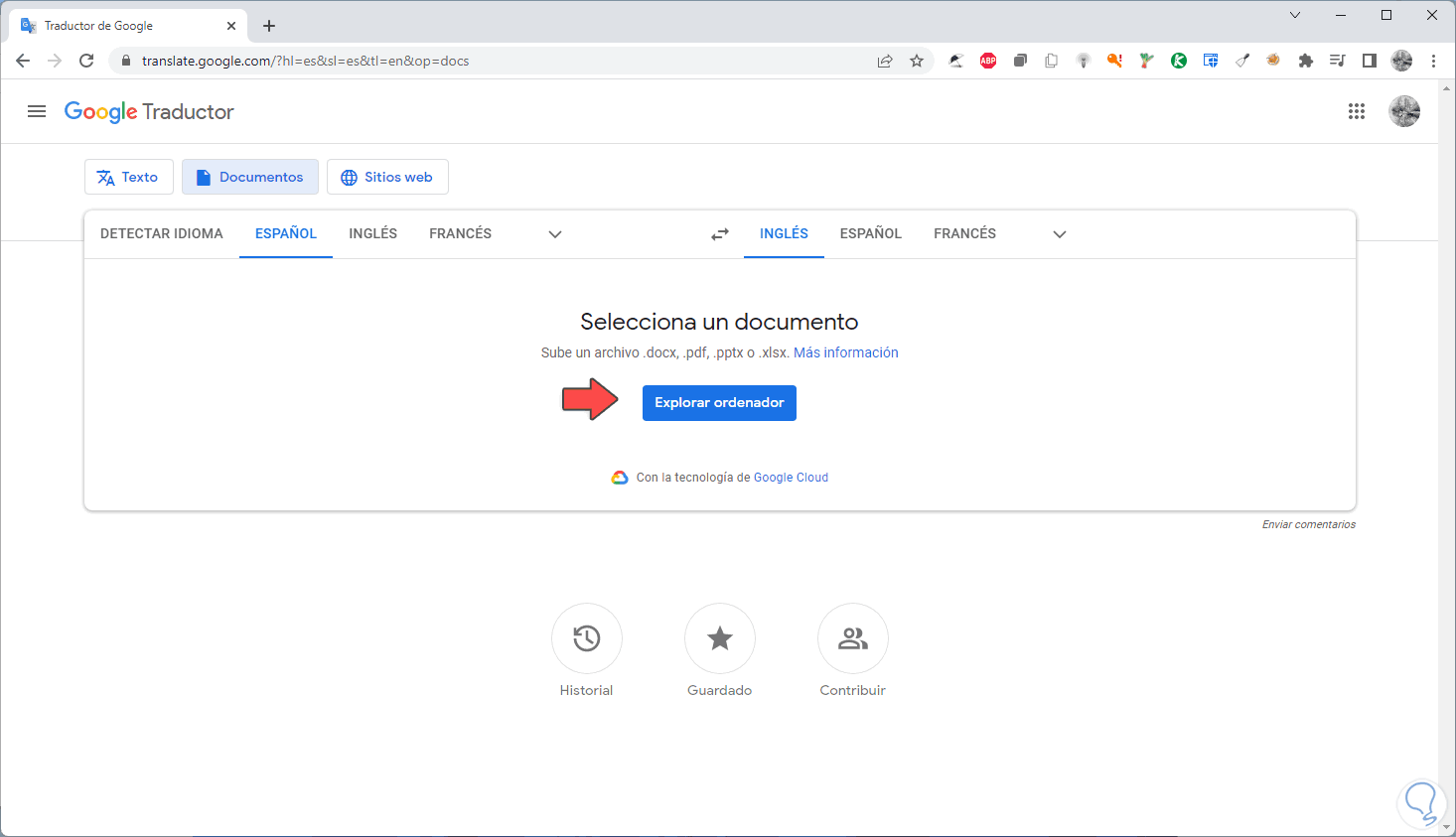View site information via lock icon
1456x837 pixels.
125,61
